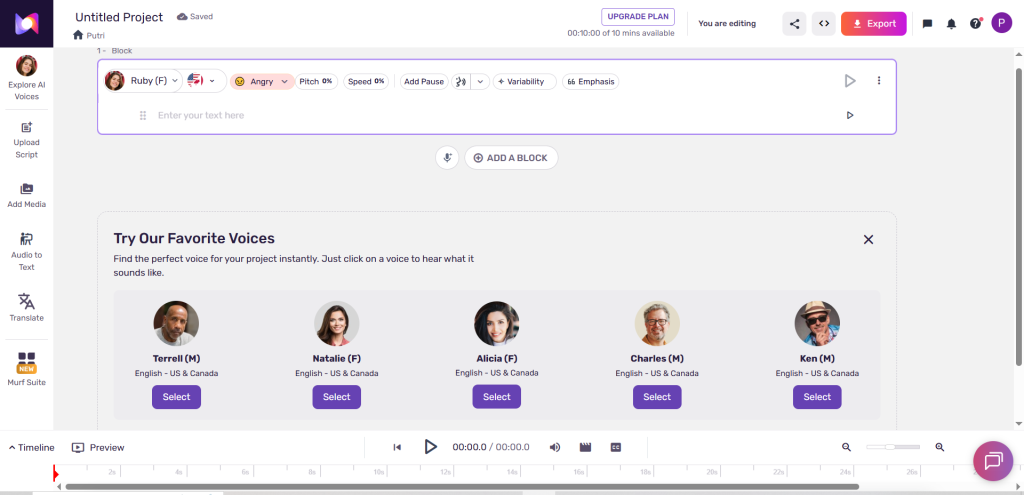Open Upload Script in sidebar

(x=26, y=140)
